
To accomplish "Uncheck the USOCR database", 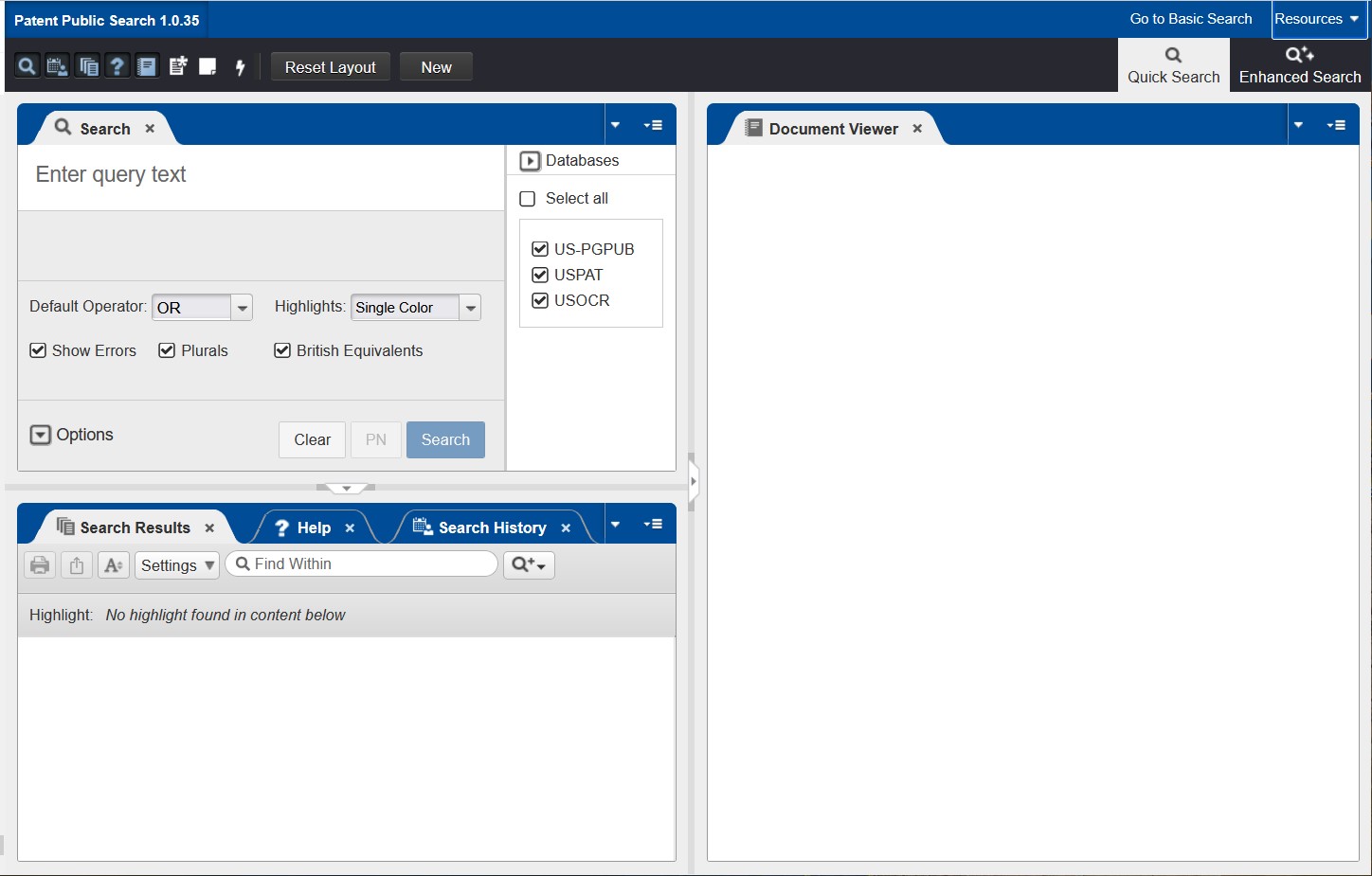I will click(x=540, y=300).
